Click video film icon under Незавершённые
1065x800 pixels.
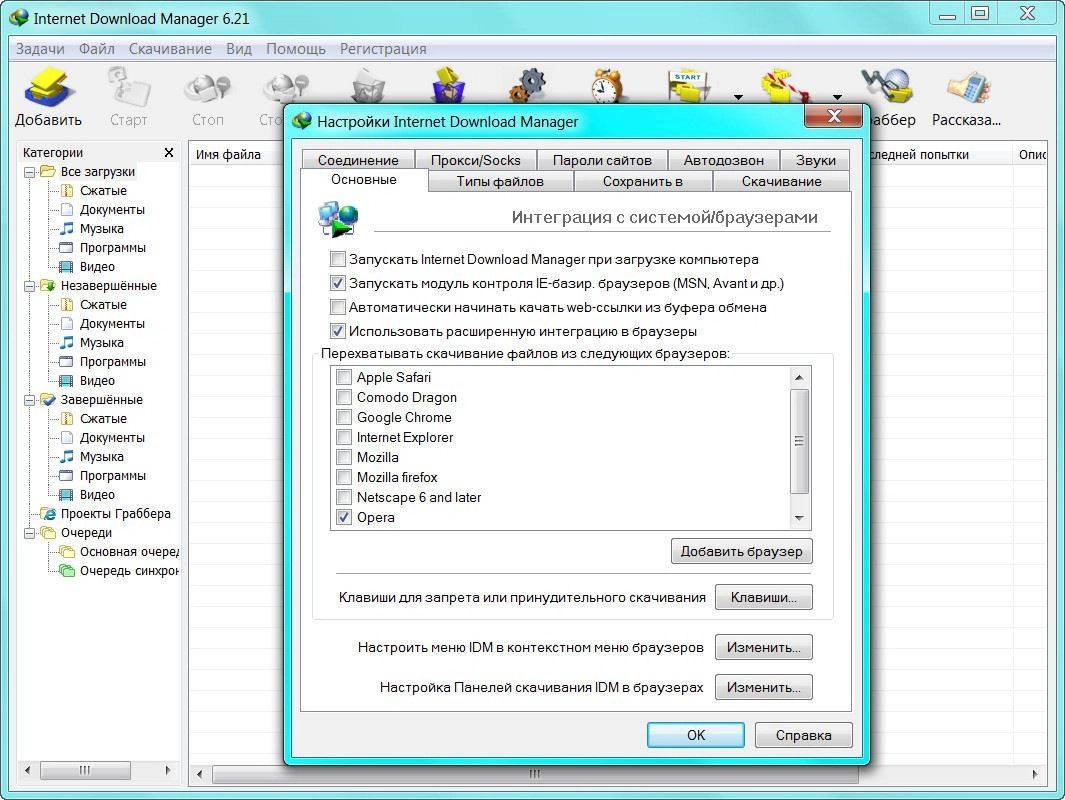point(67,380)
